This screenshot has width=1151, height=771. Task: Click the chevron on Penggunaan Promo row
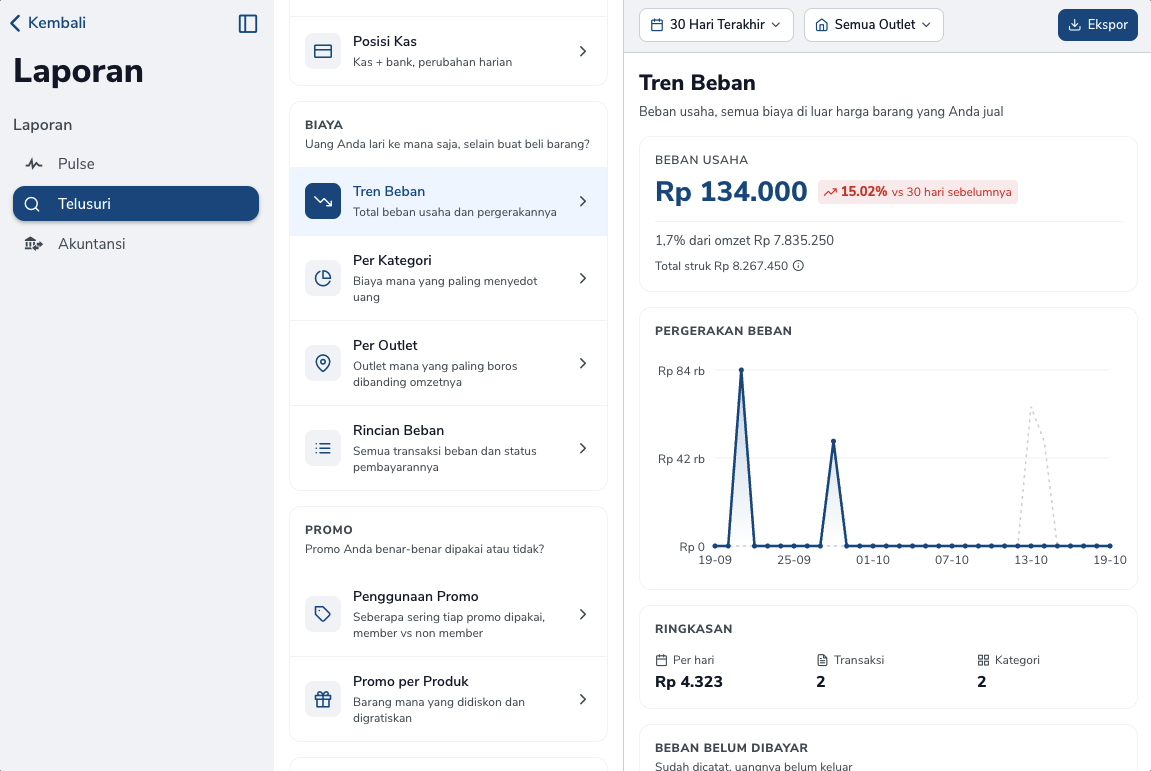[583, 614]
